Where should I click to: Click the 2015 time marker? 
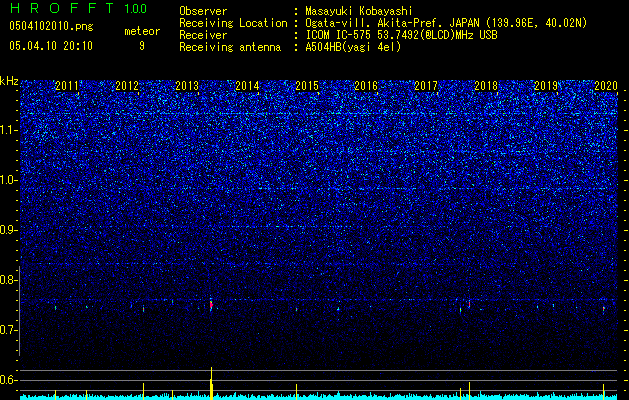pyautogui.click(x=307, y=86)
